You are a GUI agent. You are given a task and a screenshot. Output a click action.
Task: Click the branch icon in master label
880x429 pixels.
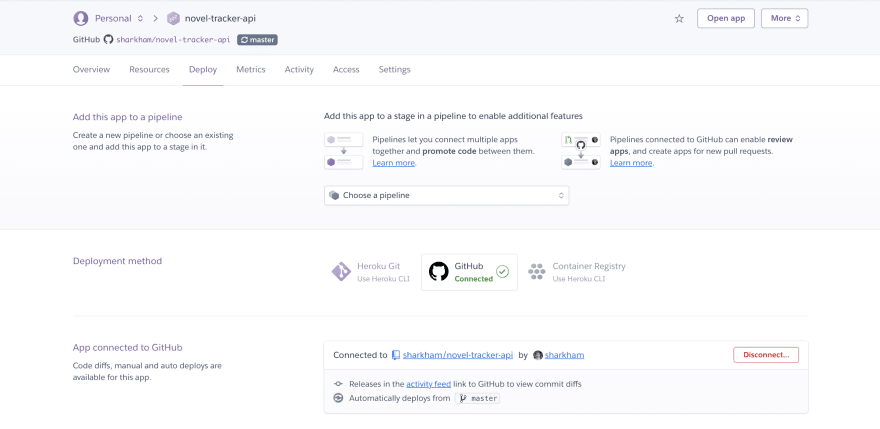(x=462, y=398)
